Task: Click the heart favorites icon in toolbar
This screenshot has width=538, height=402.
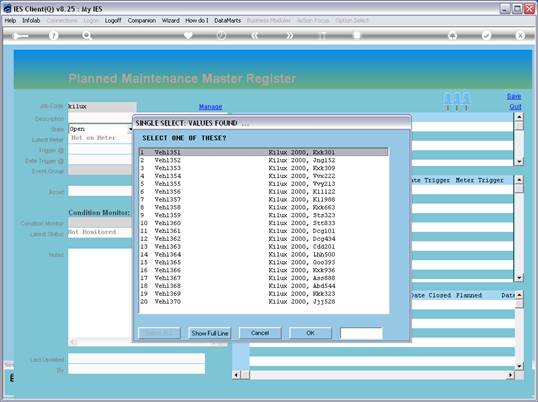Action: [x=188, y=35]
